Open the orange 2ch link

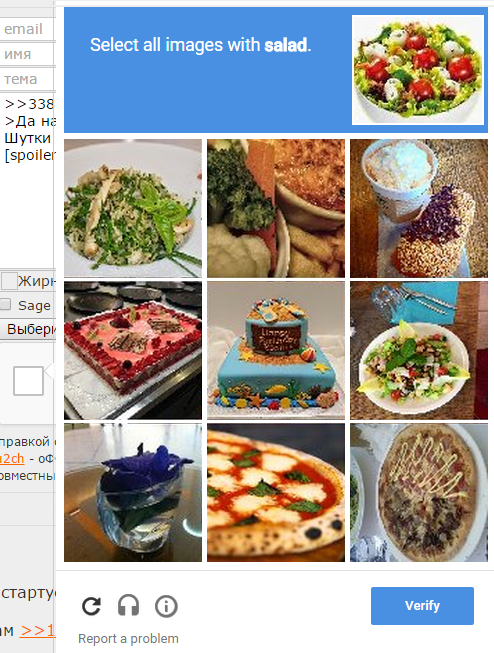[x=12, y=459]
